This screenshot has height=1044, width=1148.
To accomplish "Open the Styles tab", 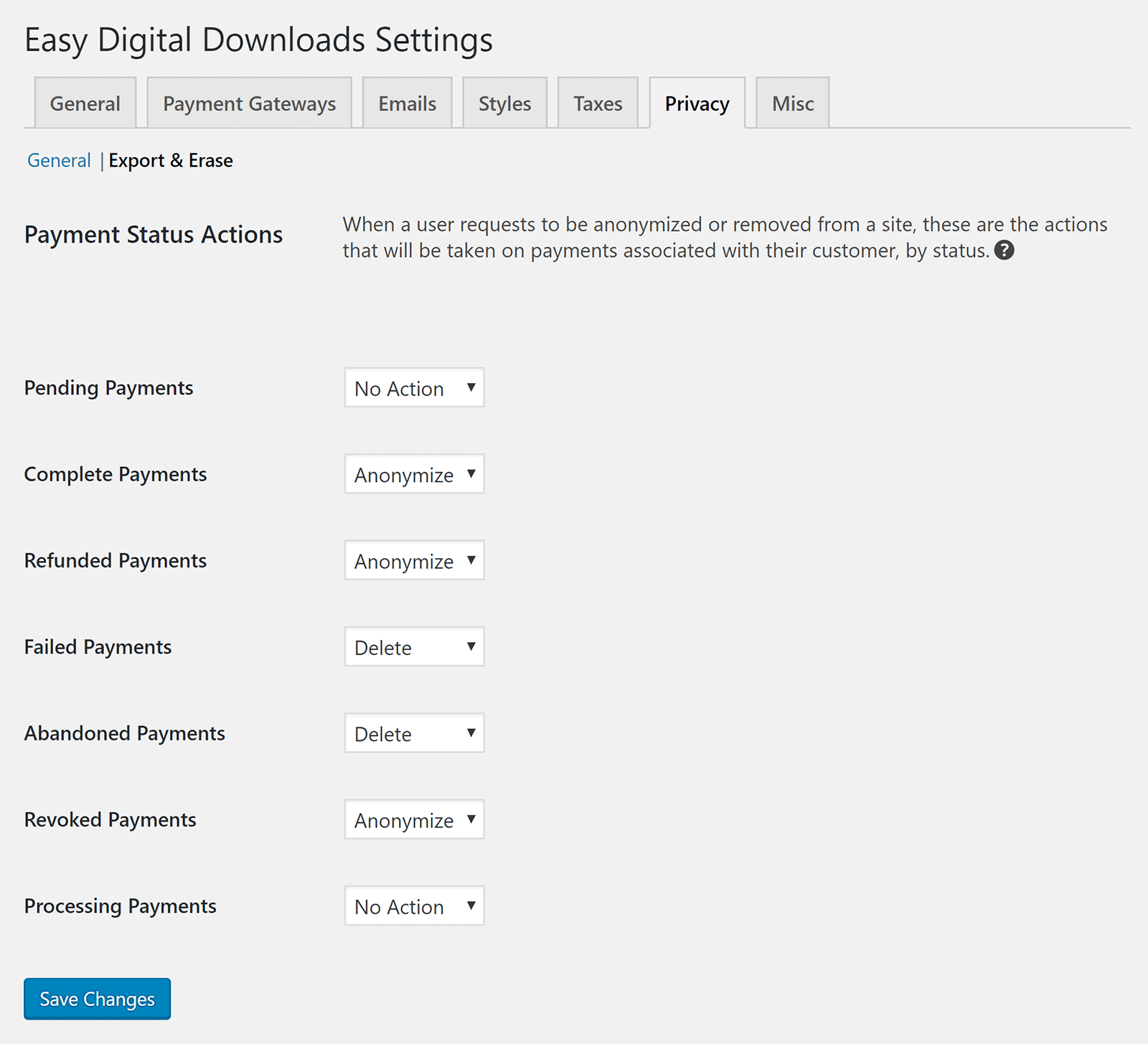I will click(504, 103).
